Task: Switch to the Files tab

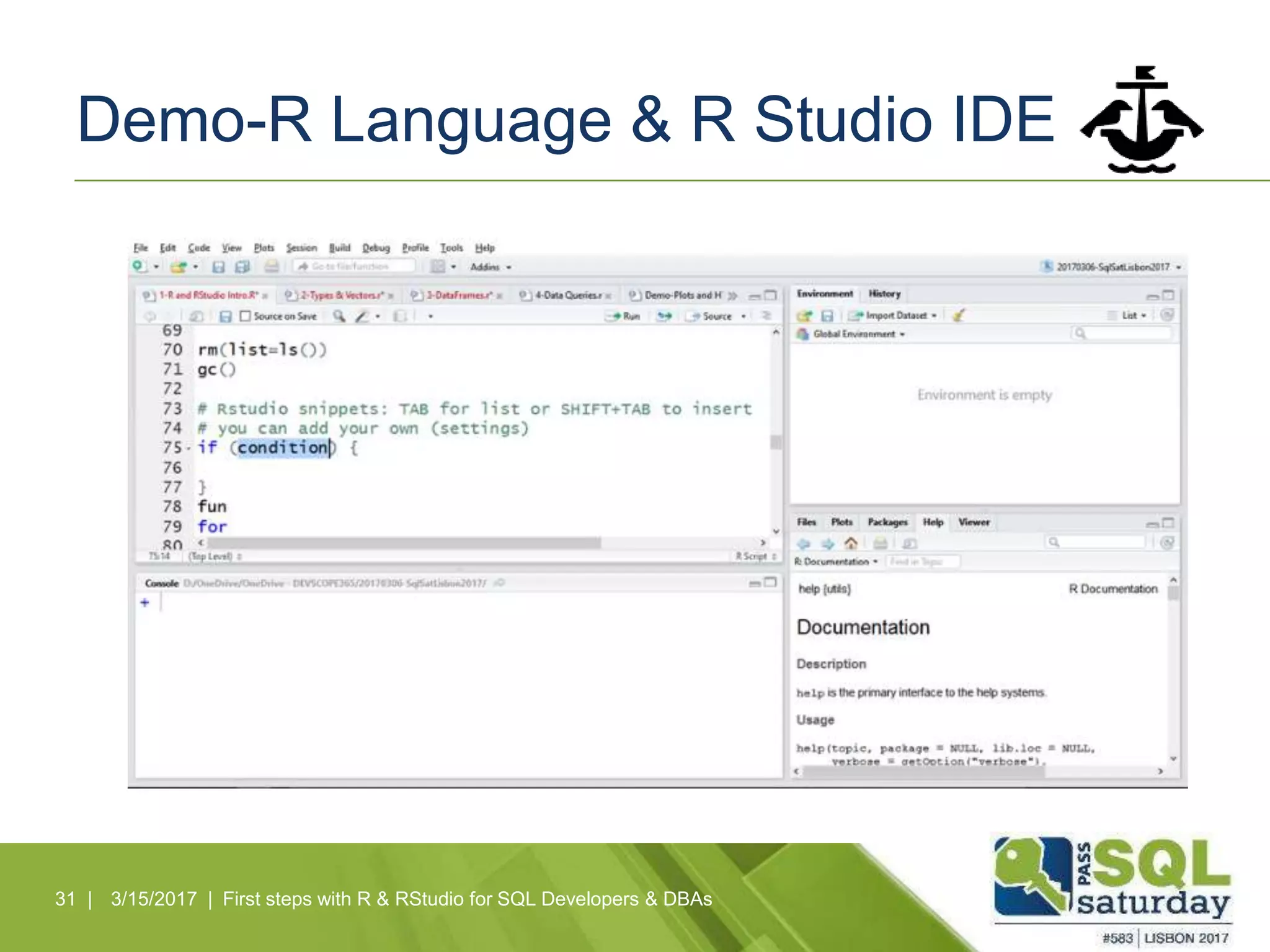Action: tap(806, 522)
